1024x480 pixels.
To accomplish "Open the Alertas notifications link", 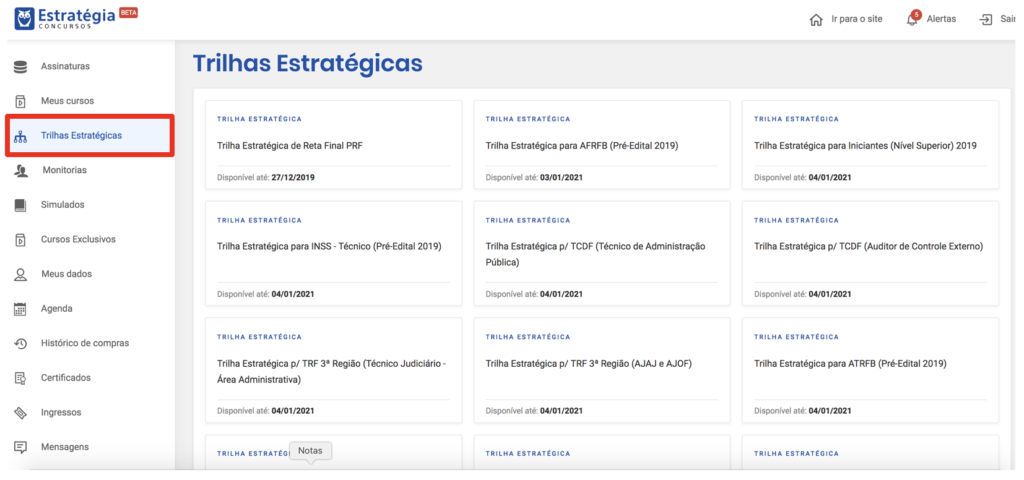I will click(941, 19).
